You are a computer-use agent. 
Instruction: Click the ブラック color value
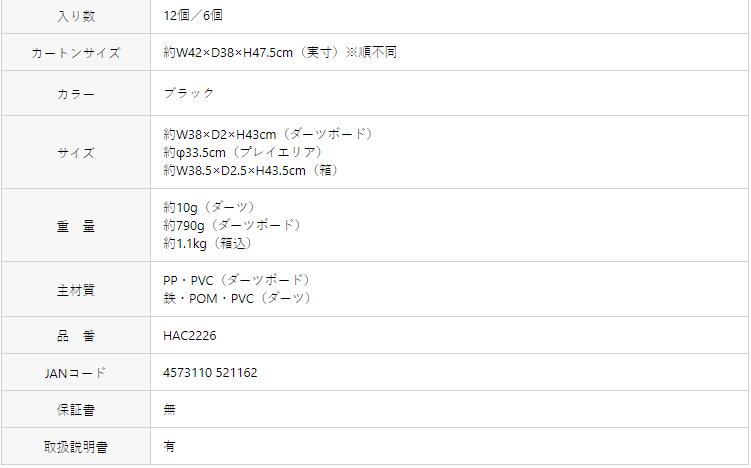(189, 93)
